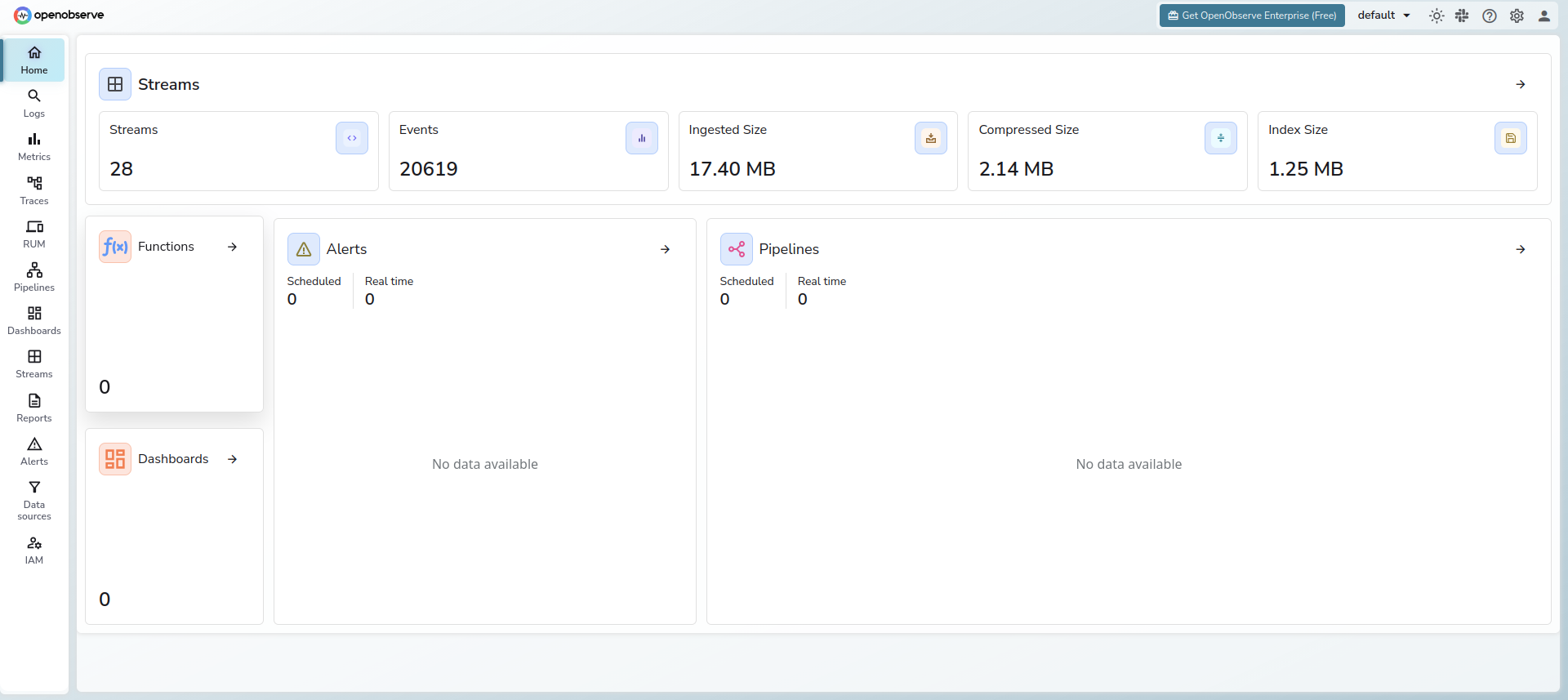Click the Alerts card heading
Viewport: 1568px width, 700px height.
pos(347,249)
